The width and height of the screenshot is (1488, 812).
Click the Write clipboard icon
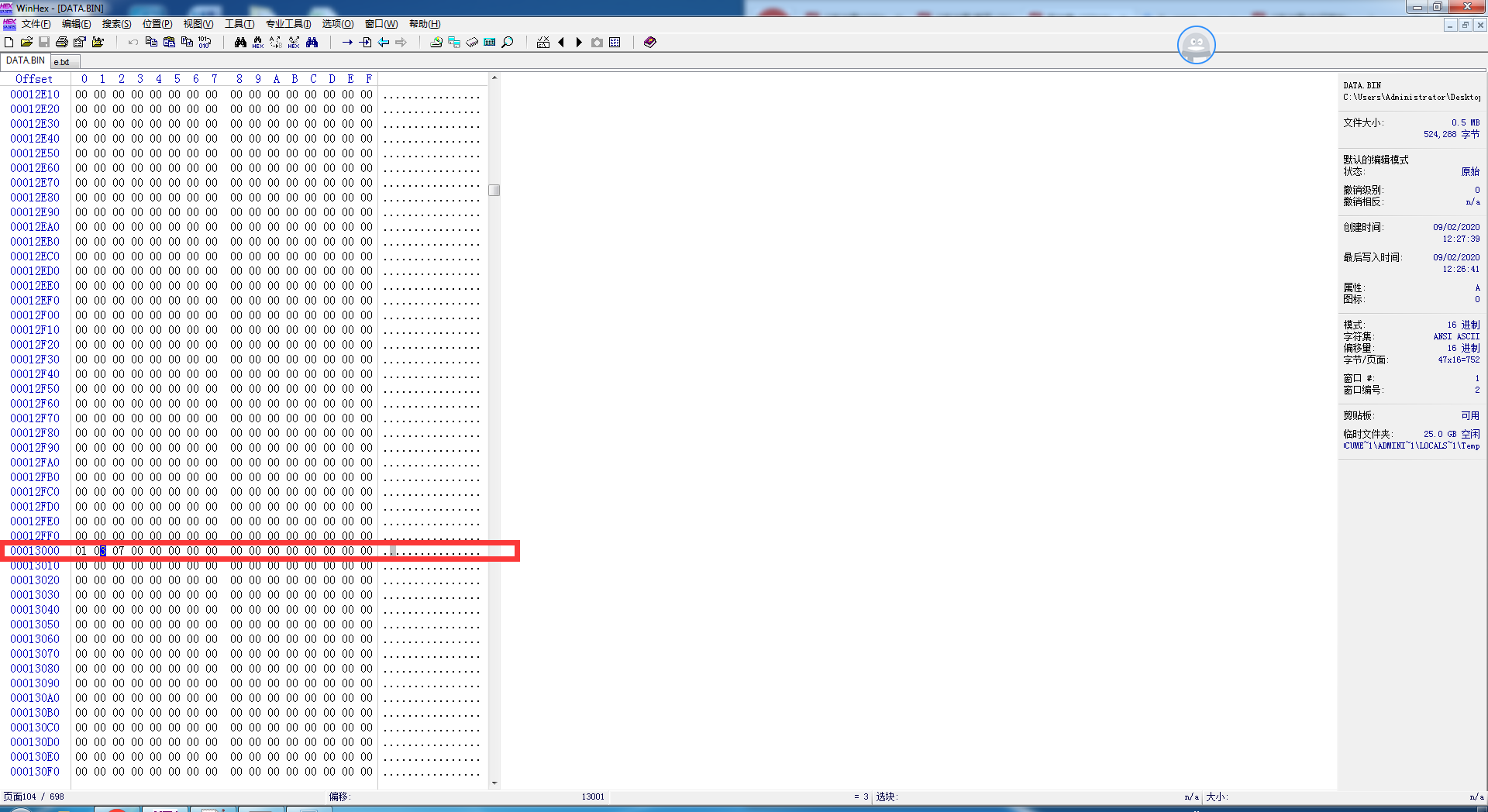pyautogui.click(x=187, y=43)
